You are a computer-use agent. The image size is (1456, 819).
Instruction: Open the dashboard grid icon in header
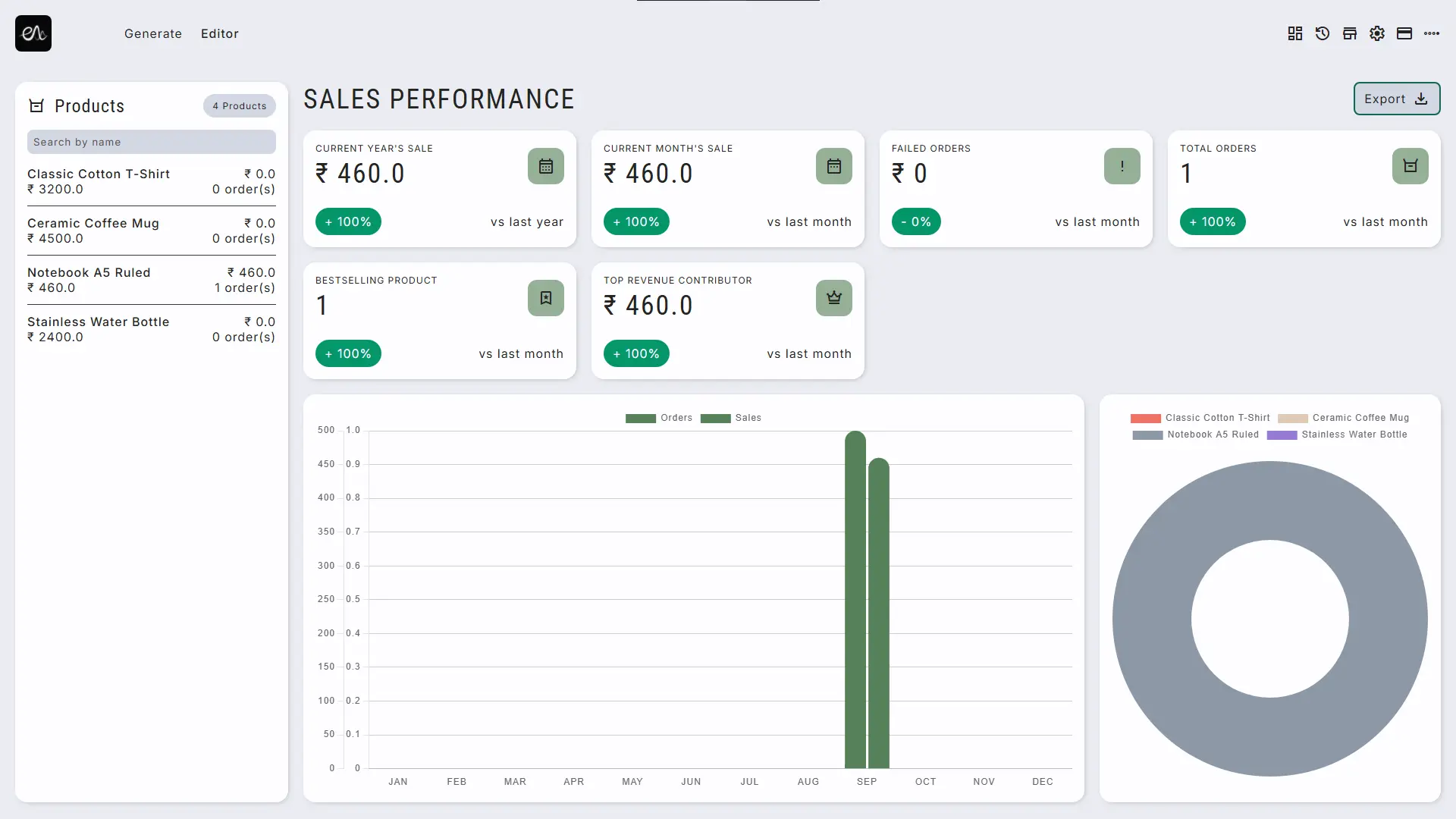pos(1295,33)
